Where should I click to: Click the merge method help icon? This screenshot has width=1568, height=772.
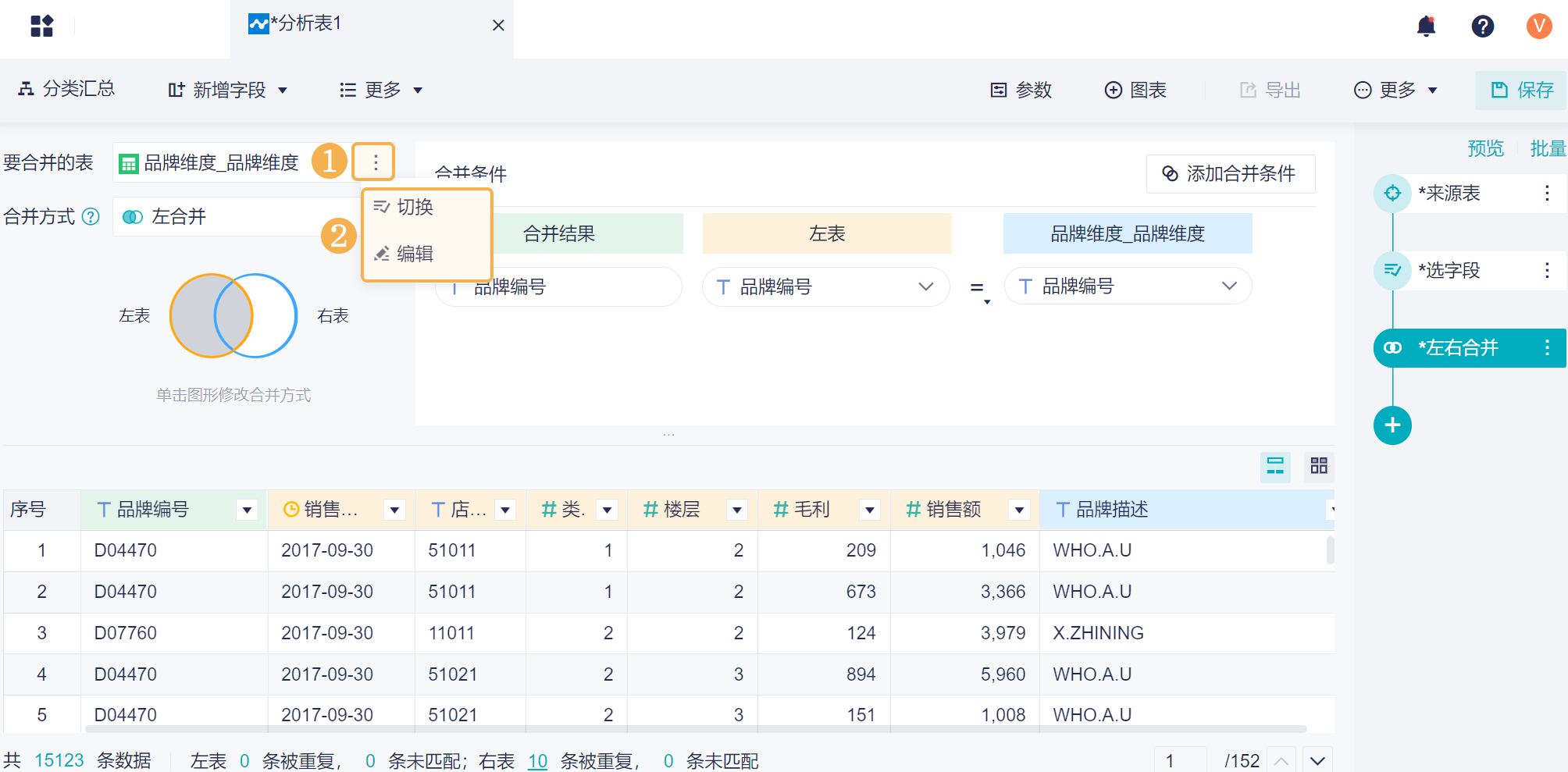pyautogui.click(x=91, y=216)
